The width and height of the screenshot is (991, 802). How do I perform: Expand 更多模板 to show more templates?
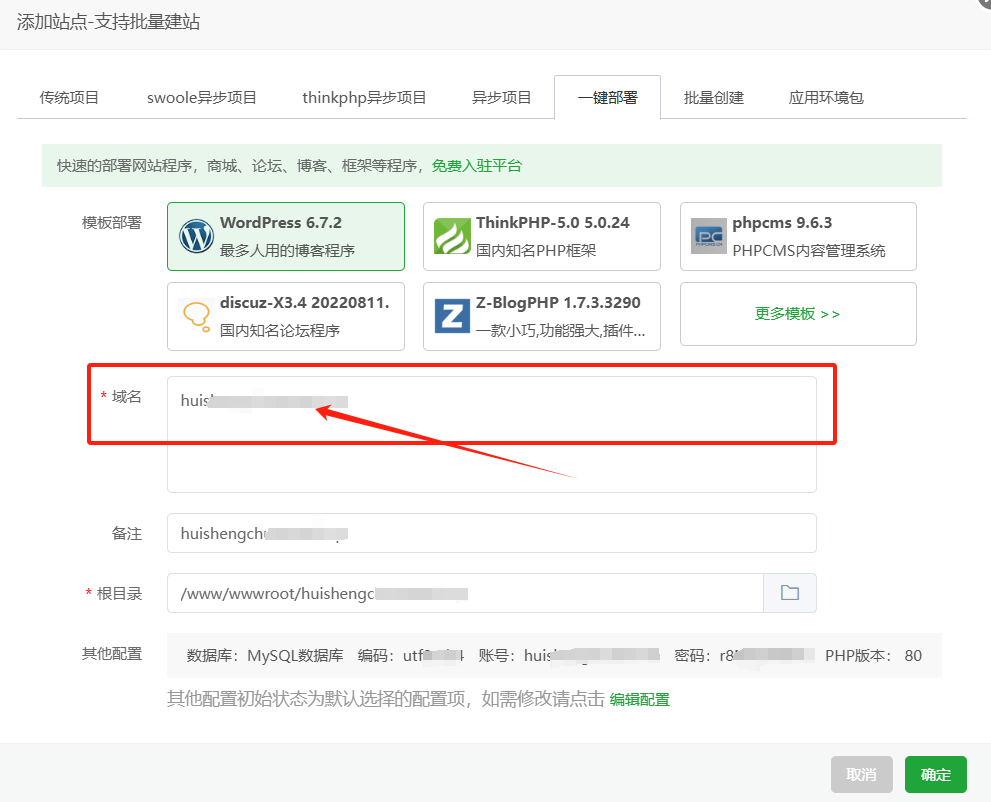pos(797,313)
